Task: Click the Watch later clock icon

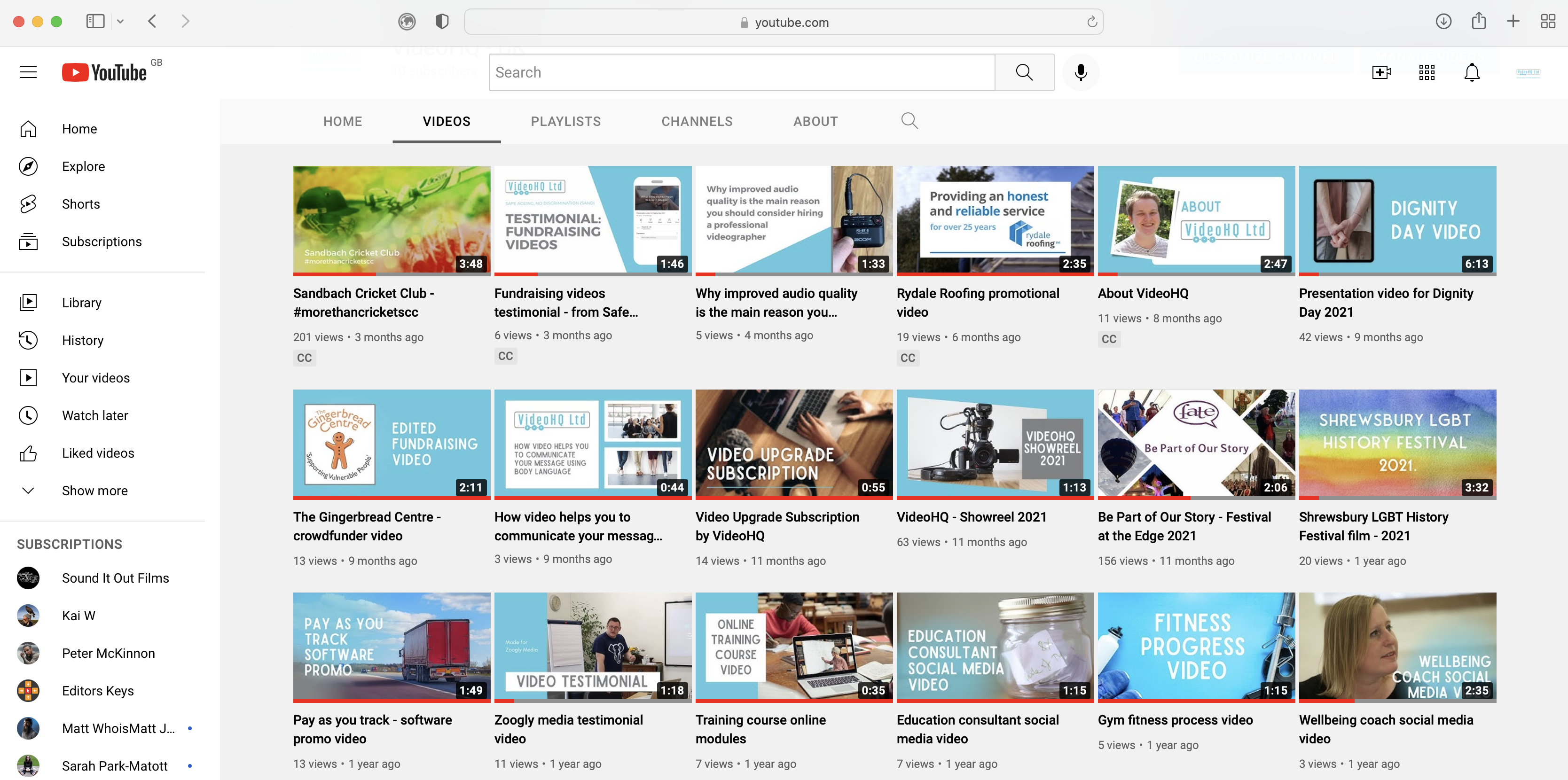Action: [x=28, y=415]
